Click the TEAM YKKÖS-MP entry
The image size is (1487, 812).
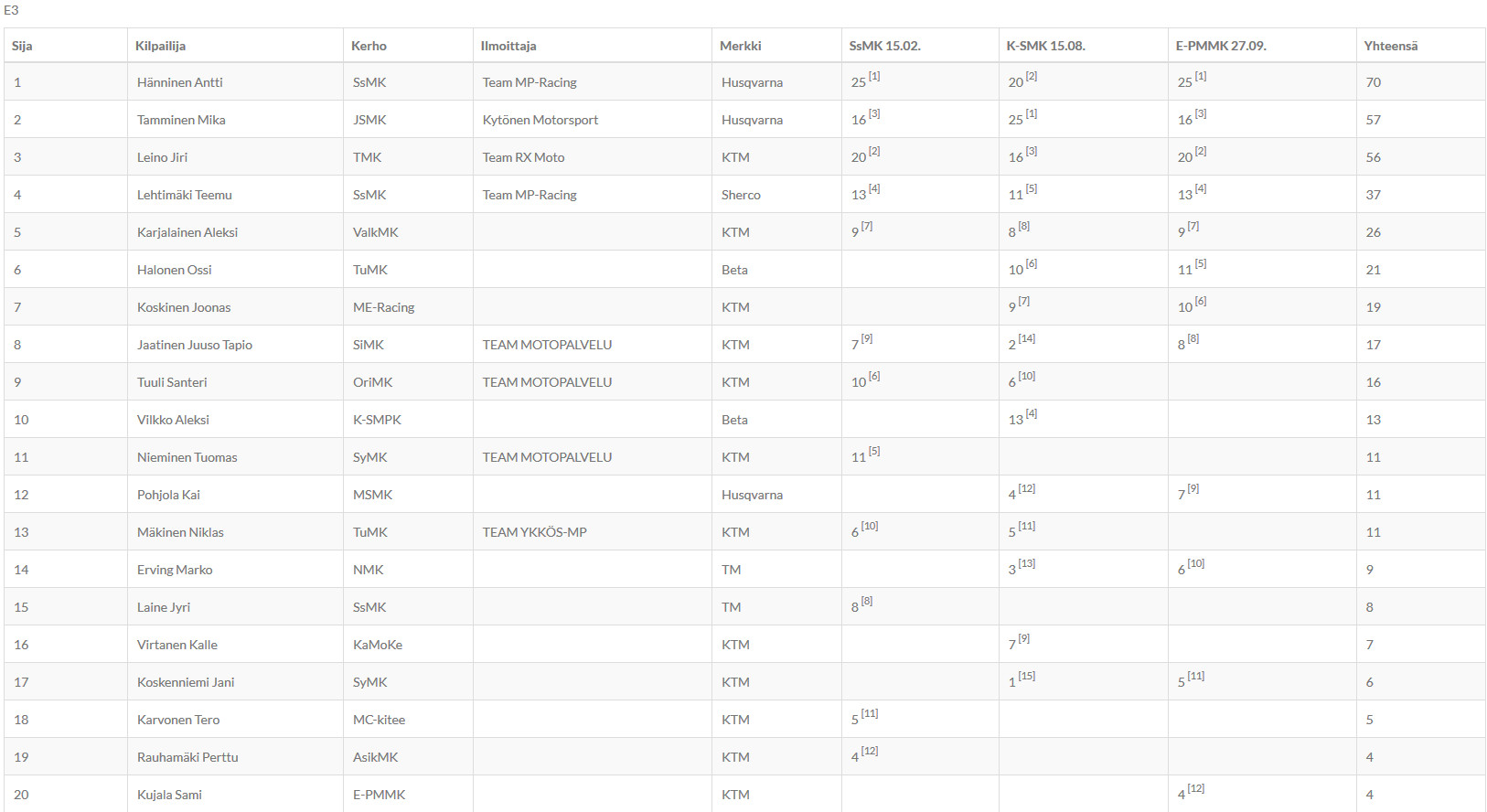(x=534, y=532)
